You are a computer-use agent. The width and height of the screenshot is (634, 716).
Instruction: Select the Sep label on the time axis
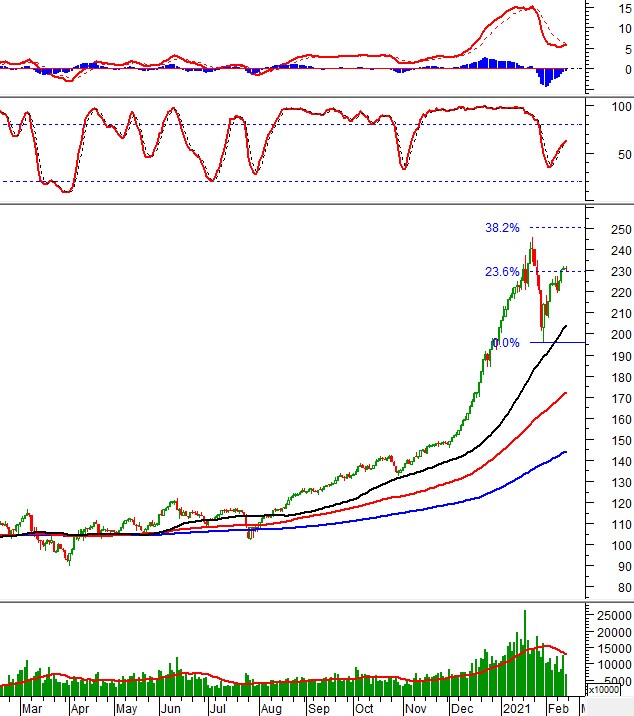click(318, 709)
